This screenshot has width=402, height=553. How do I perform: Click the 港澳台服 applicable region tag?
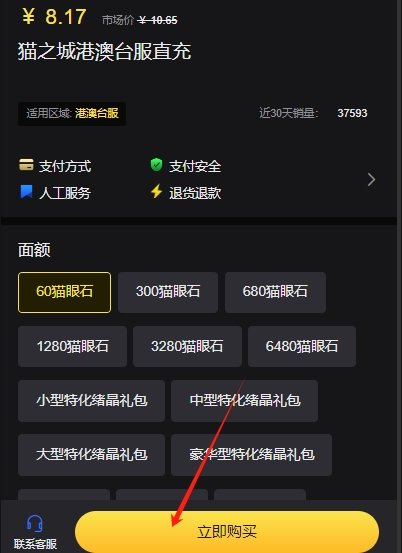97,113
